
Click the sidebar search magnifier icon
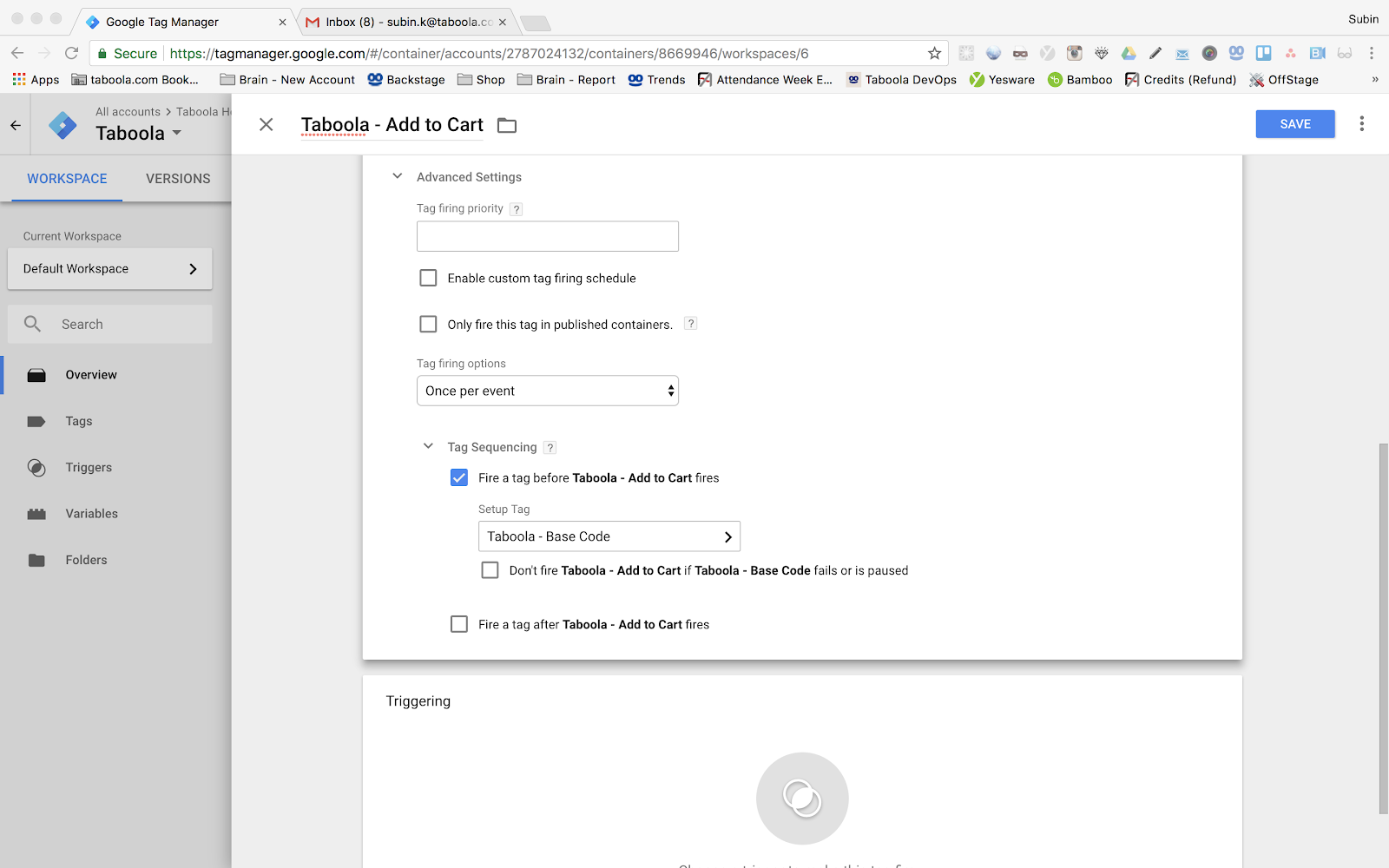[32, 324]
